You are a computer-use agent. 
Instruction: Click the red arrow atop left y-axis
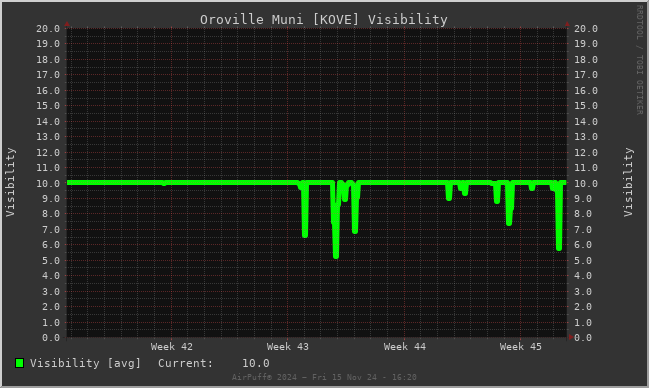[67, 24]
